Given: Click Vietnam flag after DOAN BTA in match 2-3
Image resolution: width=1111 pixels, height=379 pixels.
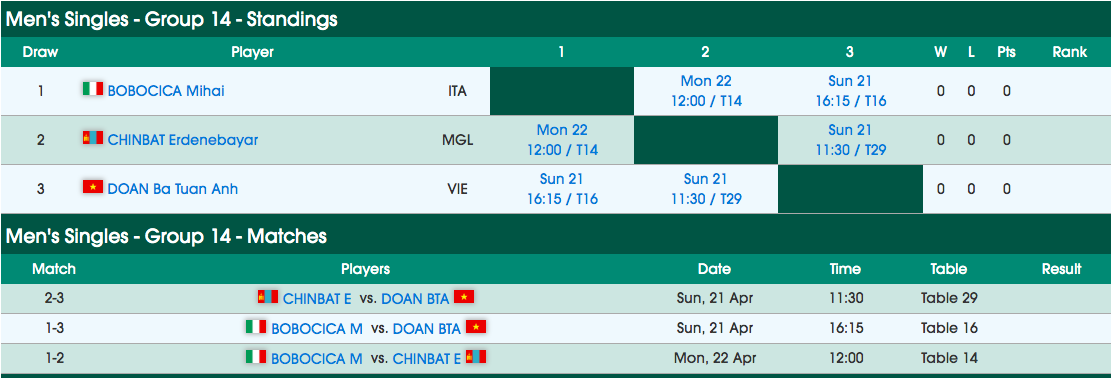Looking at the screenshot, I should (x=463, y=298).
